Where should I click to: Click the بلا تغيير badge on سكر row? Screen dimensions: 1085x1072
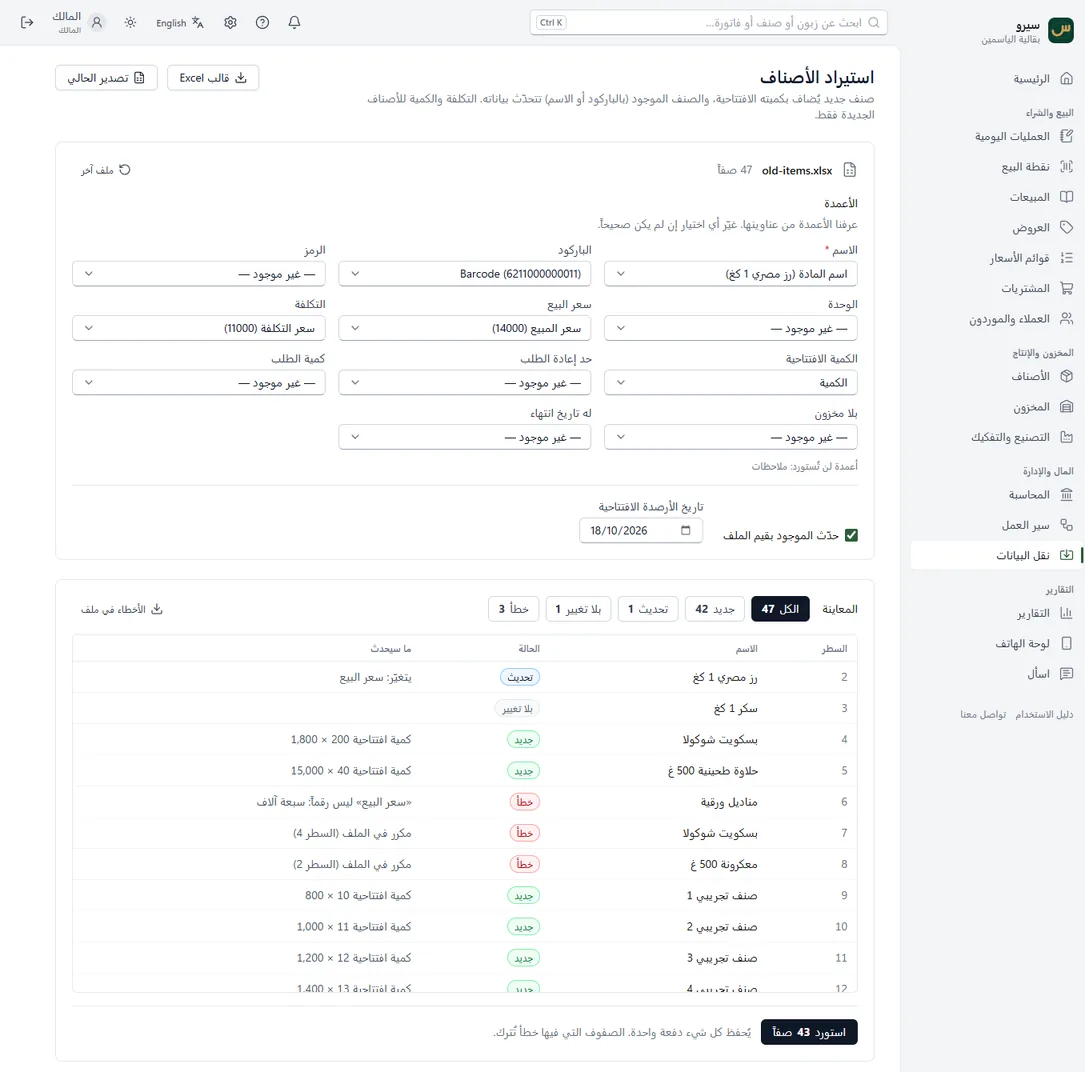point(518,709)
